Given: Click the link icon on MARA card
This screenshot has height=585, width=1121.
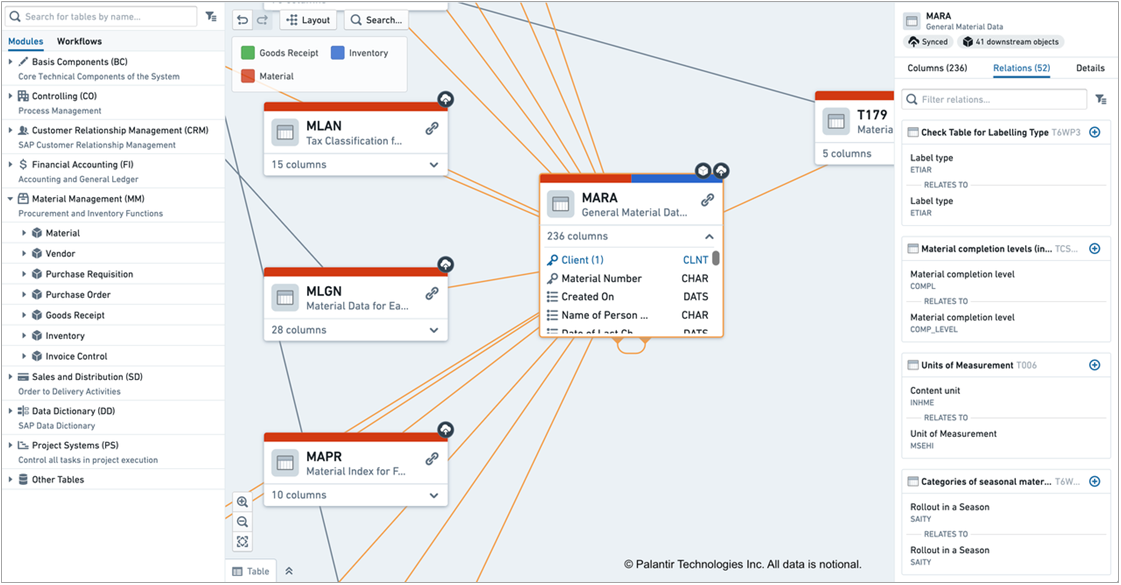Looking at the screenshot, I should tap(707, 200).
